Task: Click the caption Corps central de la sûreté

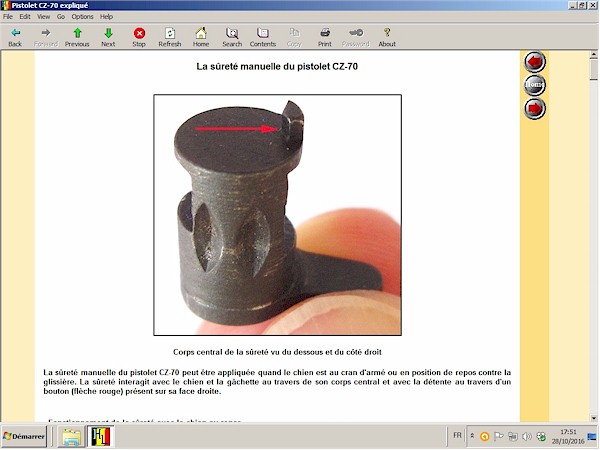Action: pyautogui.click(x=277, y=352)
